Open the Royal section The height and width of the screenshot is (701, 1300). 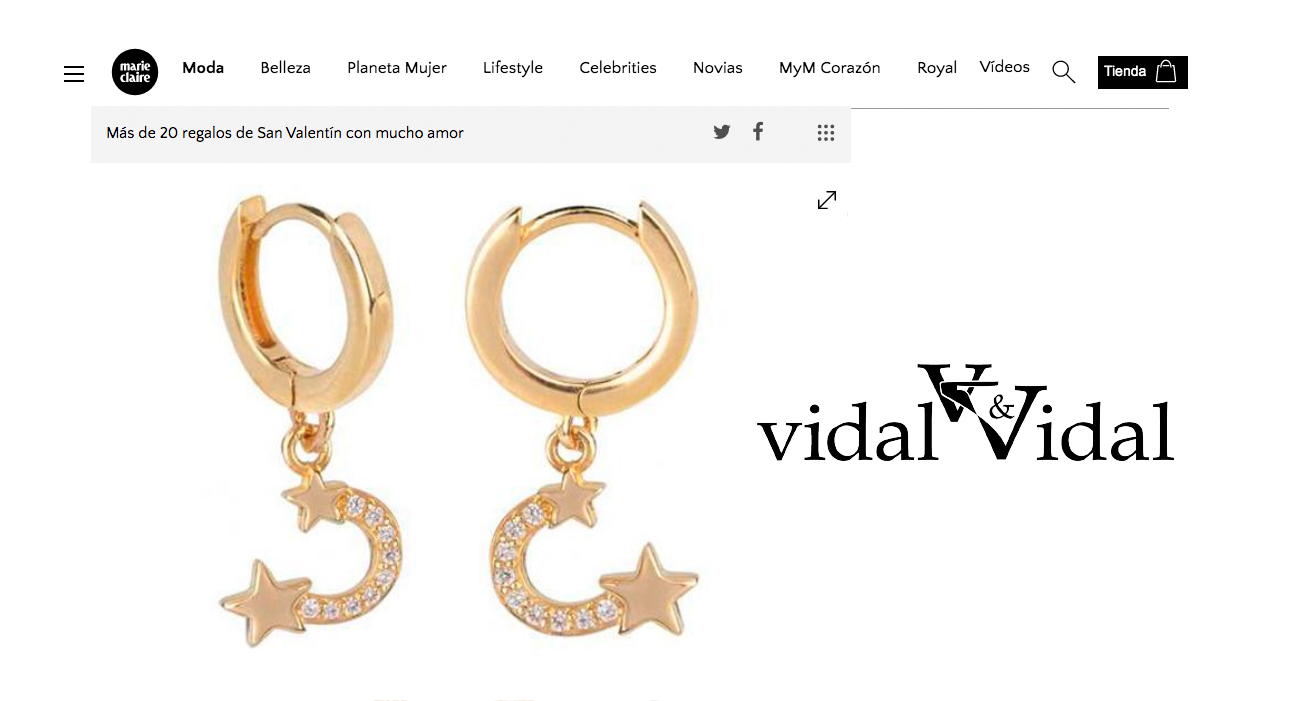937,68
